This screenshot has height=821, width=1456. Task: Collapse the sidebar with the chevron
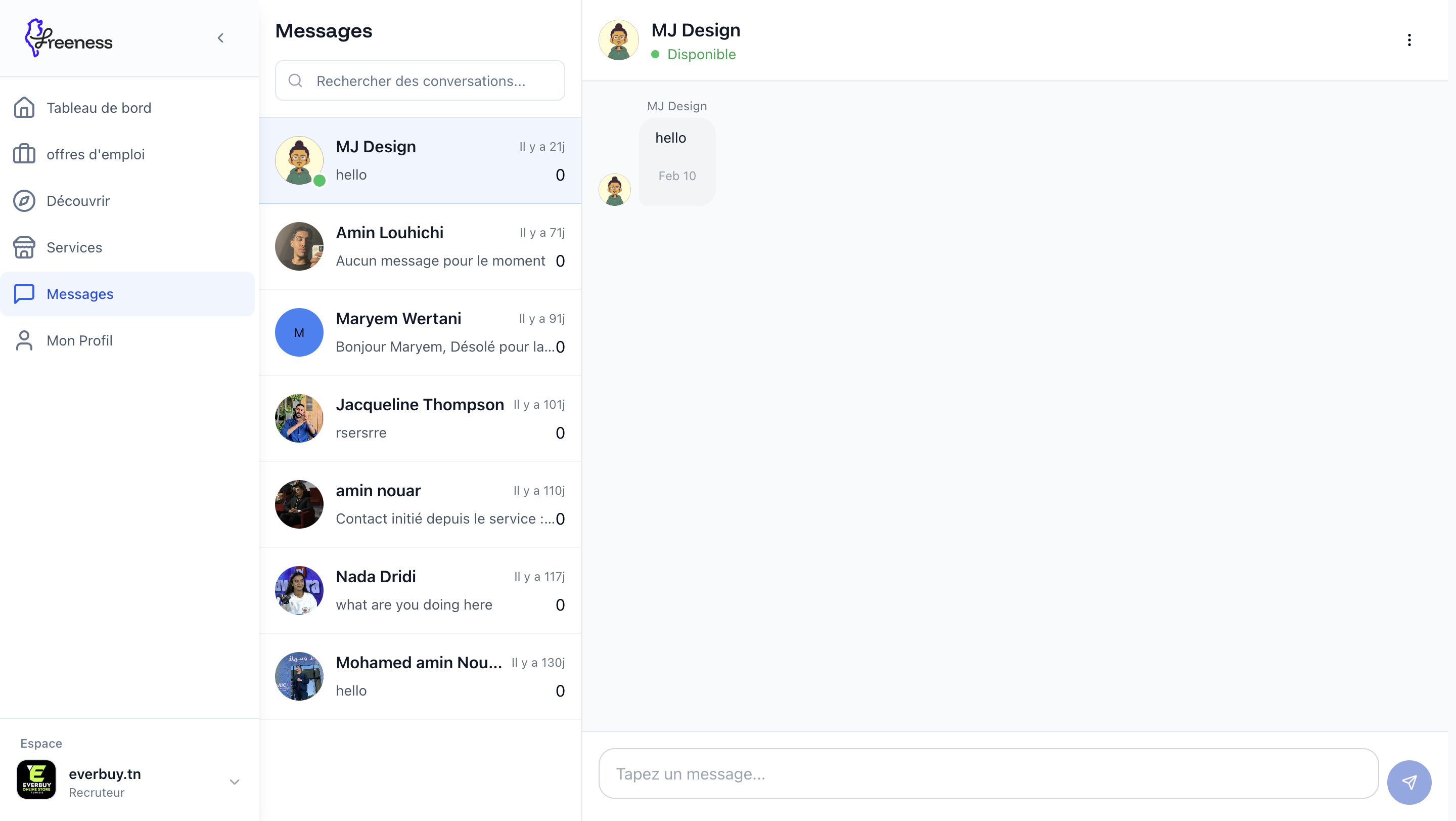pos(220,38)
